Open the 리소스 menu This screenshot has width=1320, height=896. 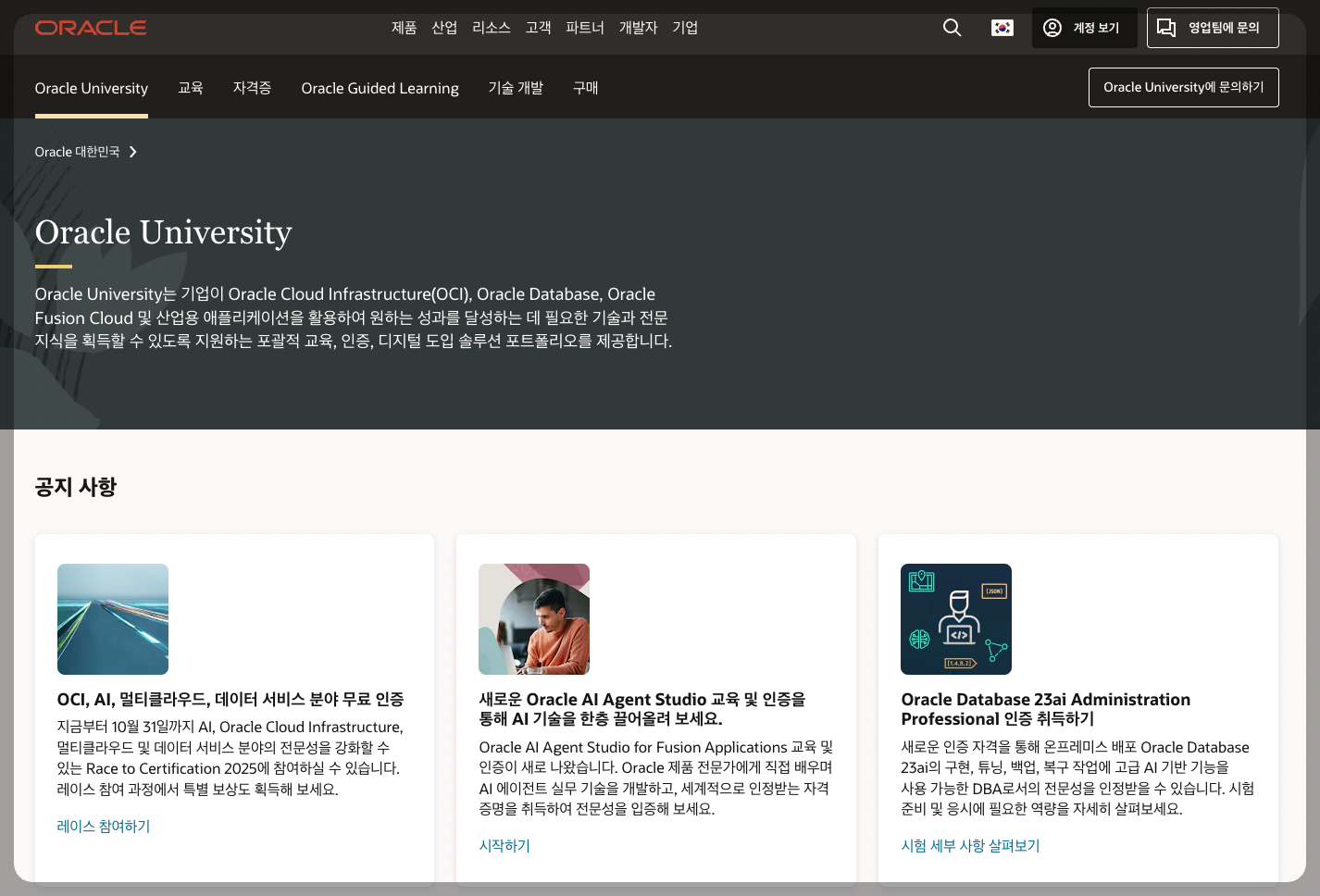pos(492,28)
